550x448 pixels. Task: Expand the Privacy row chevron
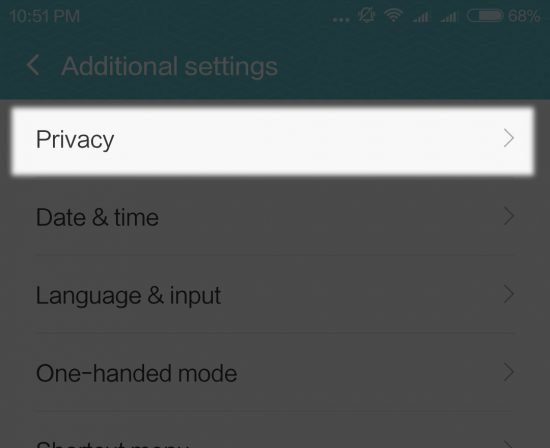pyautogui.click(x=509, y=138)
